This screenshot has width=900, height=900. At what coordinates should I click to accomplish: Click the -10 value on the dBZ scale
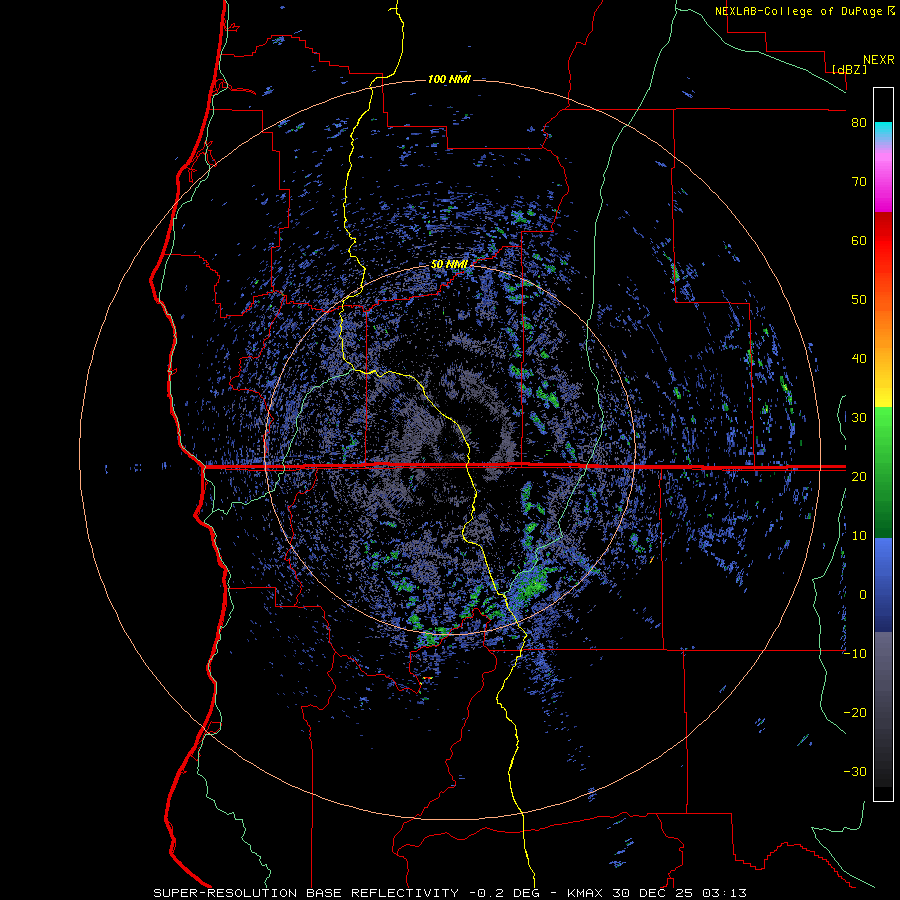coord(855,654)
